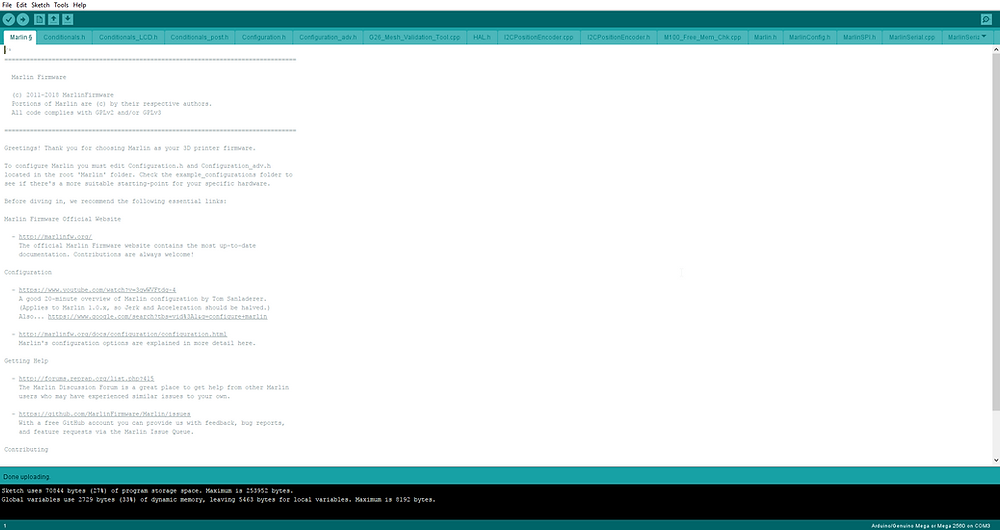Open the Edit menu
This screenshot has height=530, width=1000.
click(21, 4)
